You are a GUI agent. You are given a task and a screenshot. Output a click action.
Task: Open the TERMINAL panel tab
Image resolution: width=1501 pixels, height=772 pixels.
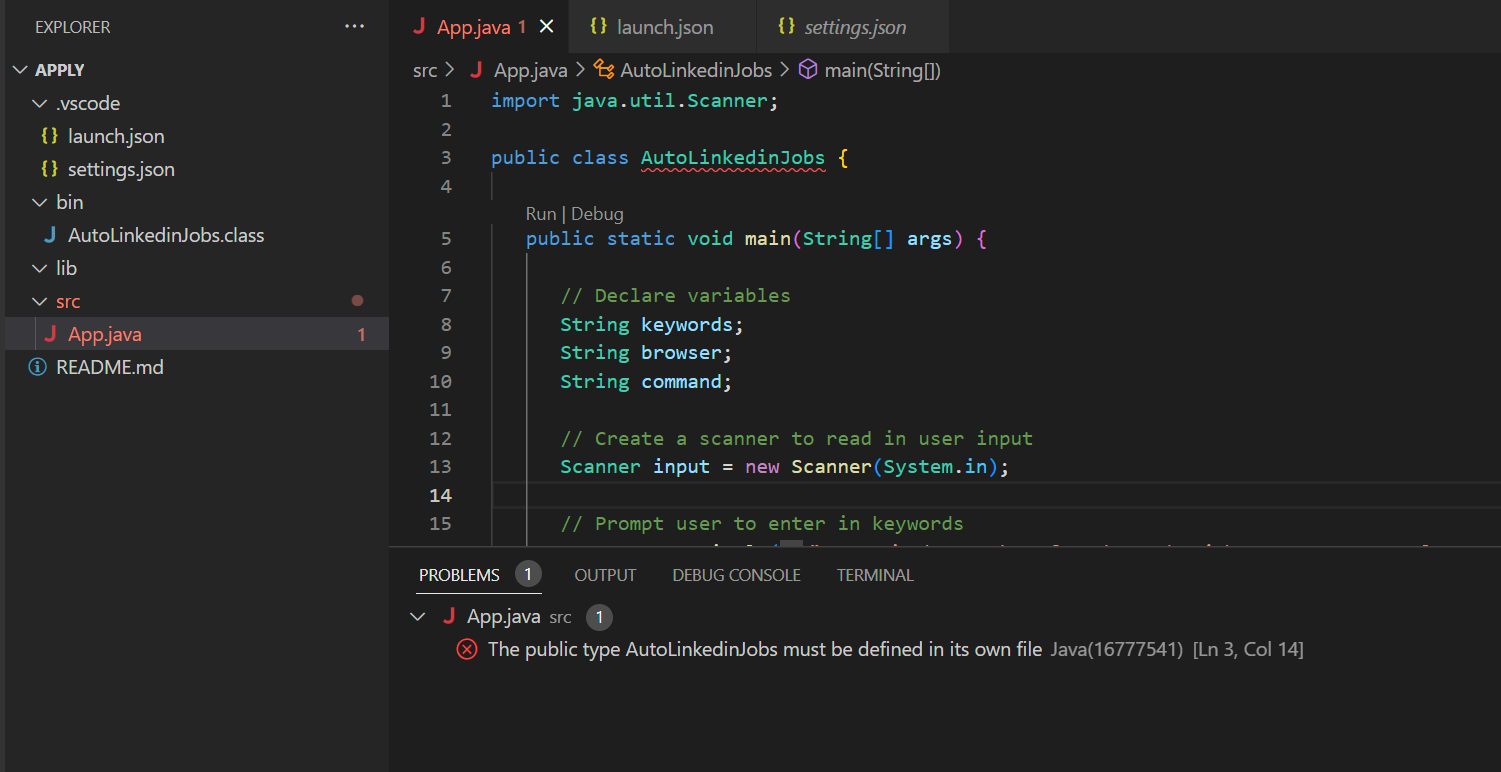point(874,574)
